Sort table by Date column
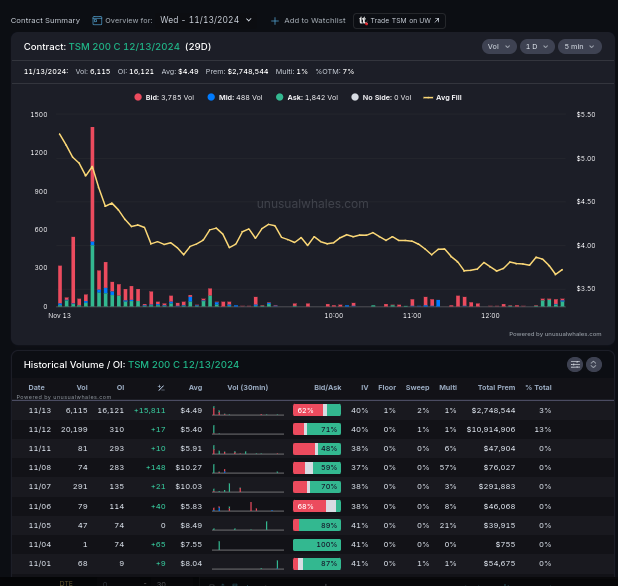 pos(36,387)
